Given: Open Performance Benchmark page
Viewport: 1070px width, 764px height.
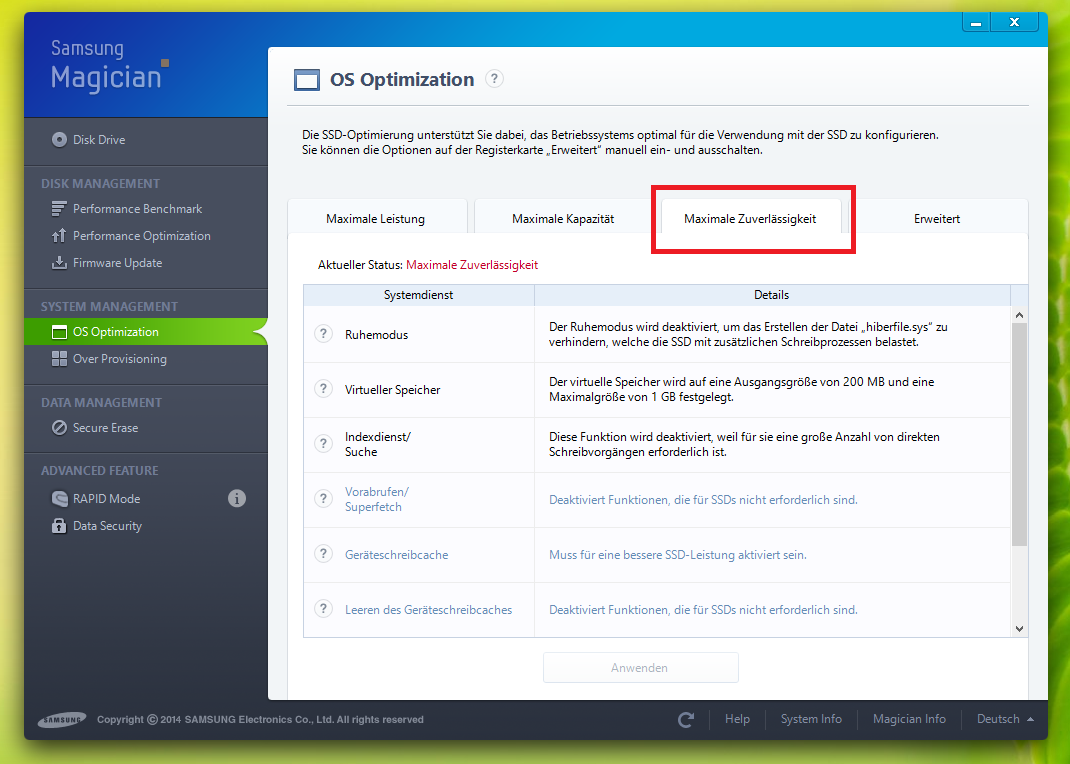Looking at the screenshot, I should pos(127,209).
